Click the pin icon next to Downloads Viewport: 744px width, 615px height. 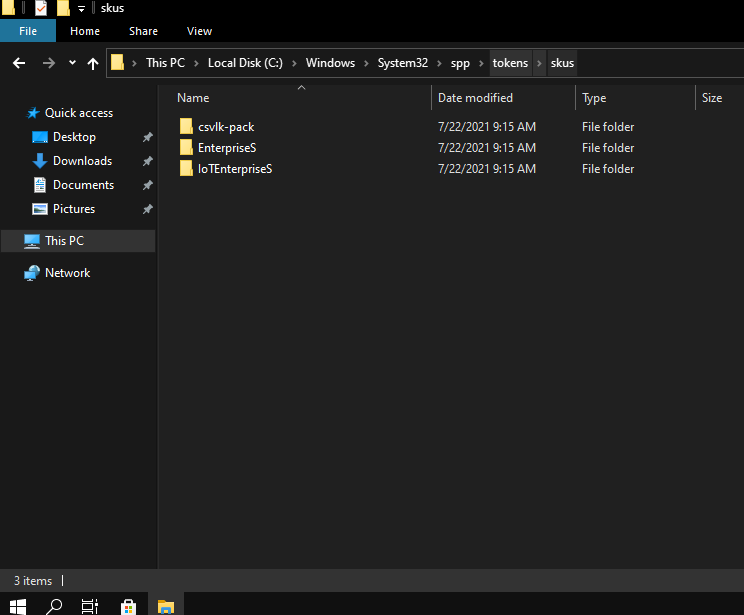(x=148, y=161)
